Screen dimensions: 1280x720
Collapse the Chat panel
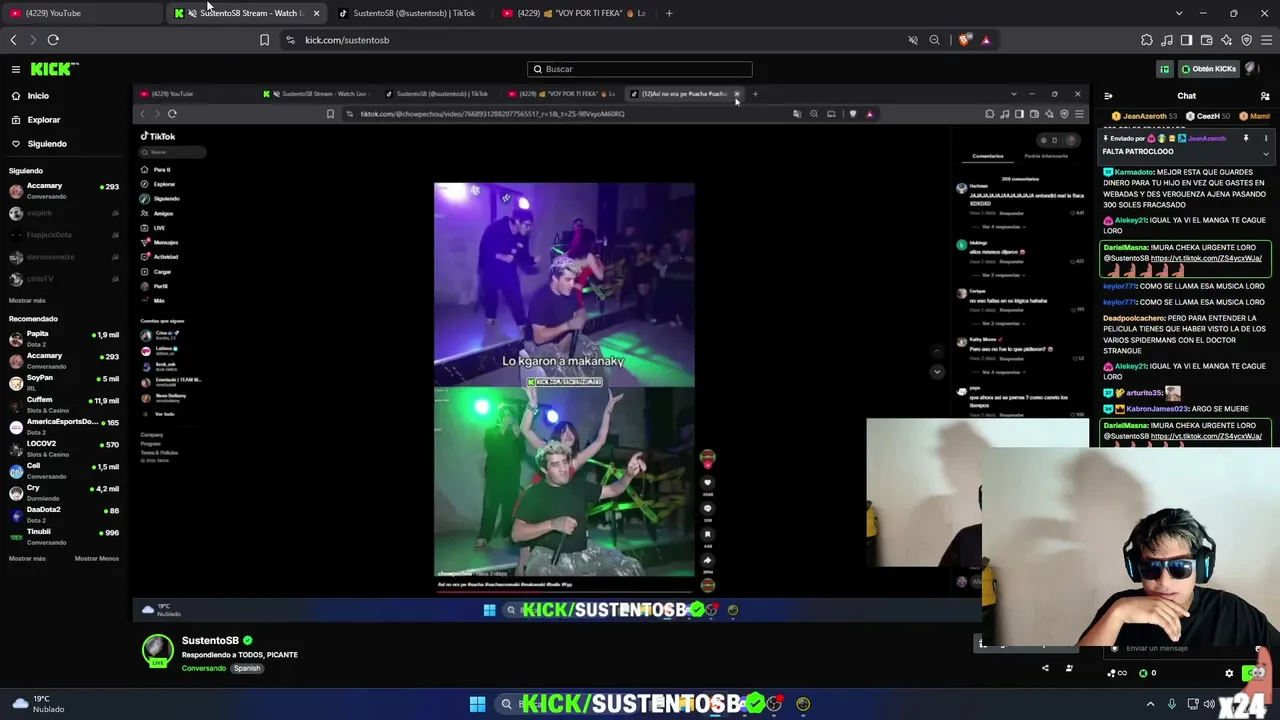[1108, 96]
